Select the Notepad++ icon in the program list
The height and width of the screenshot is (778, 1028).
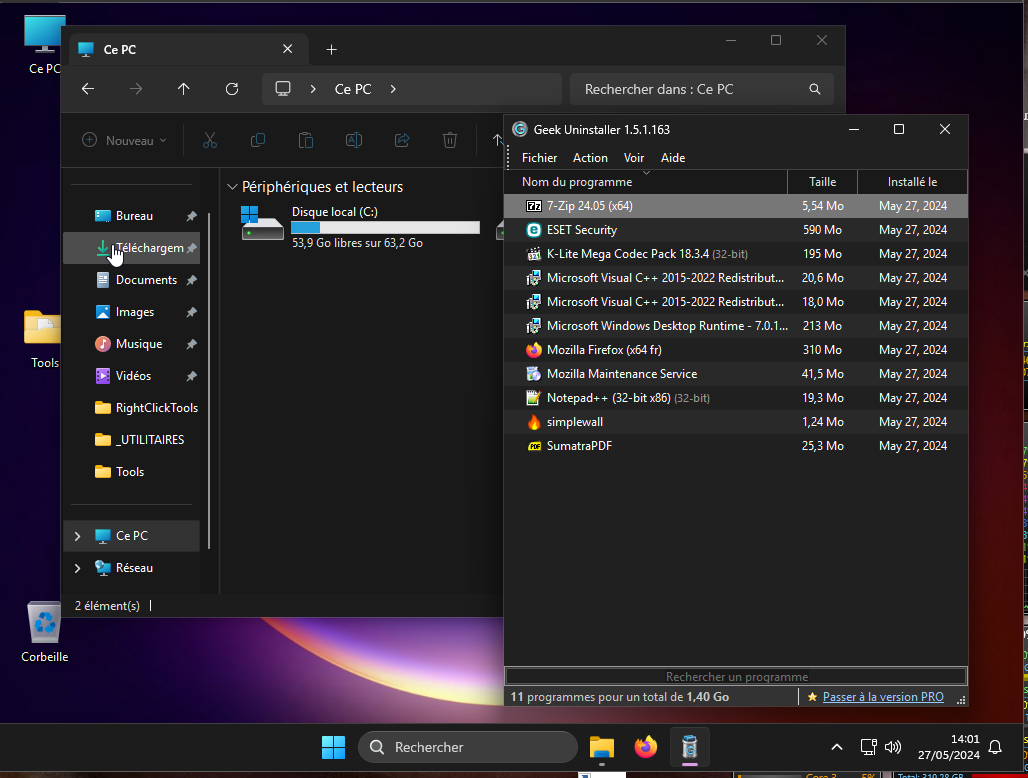[x=534, y=398]
